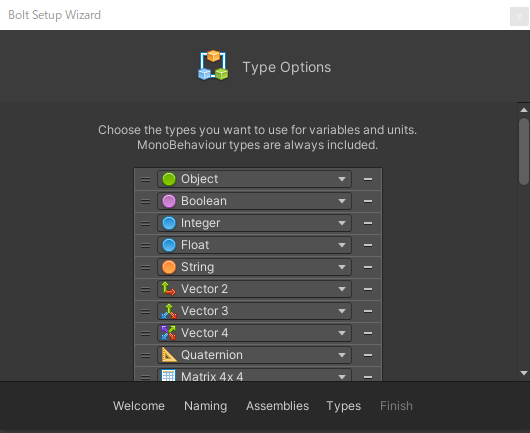Remove the Quaternion type with minus
This screenshot has height=433, width=530.
(x=368, y=355)
